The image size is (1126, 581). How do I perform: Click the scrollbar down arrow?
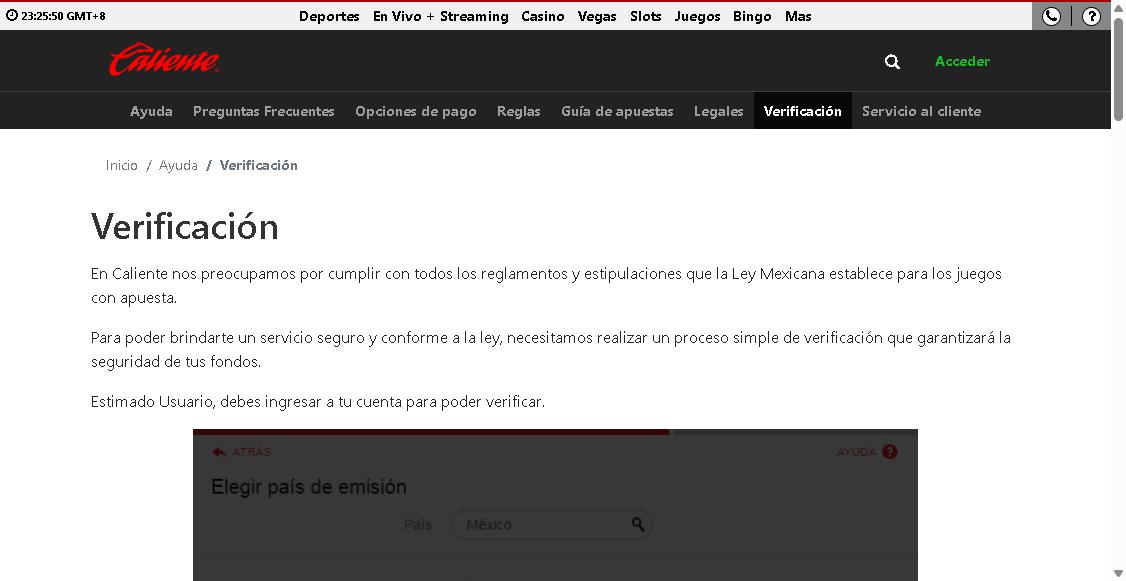[1118, 574]
